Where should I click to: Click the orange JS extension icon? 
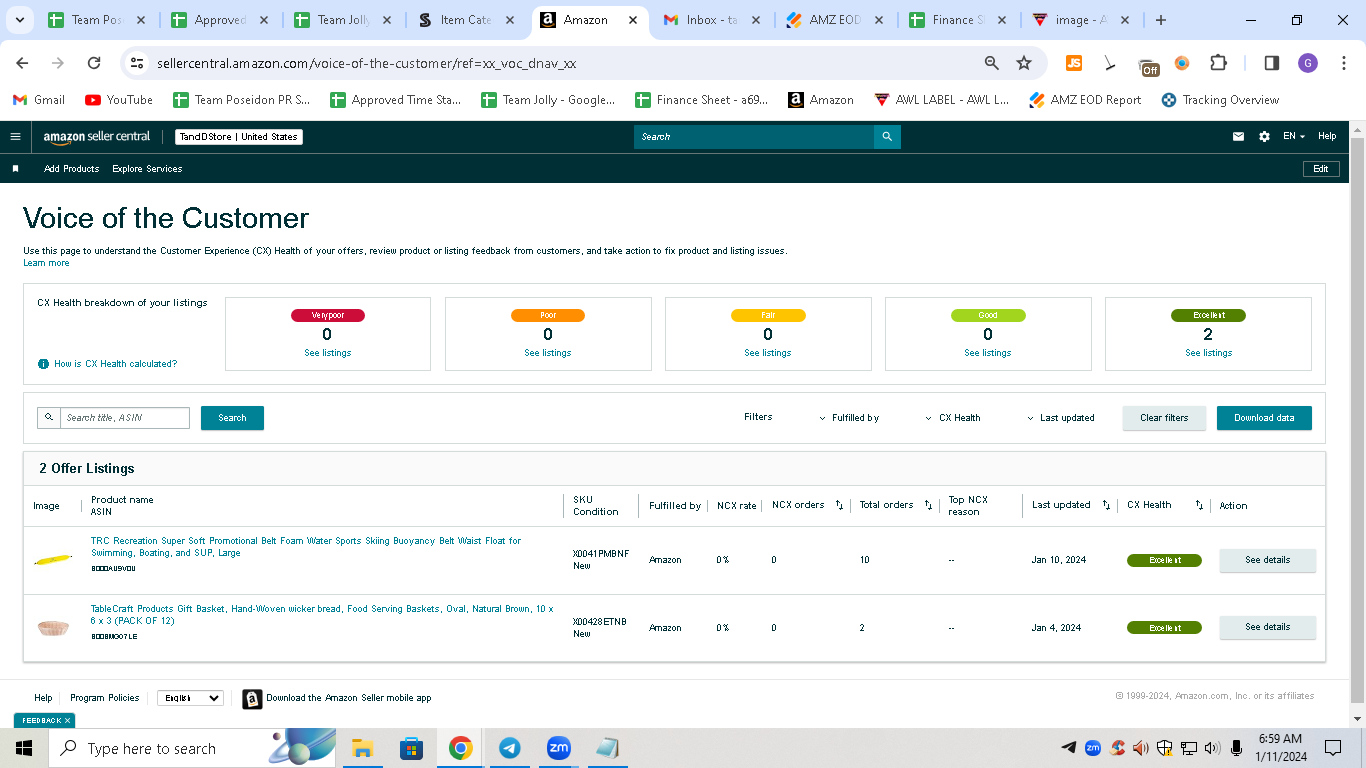pos(1074,63)
